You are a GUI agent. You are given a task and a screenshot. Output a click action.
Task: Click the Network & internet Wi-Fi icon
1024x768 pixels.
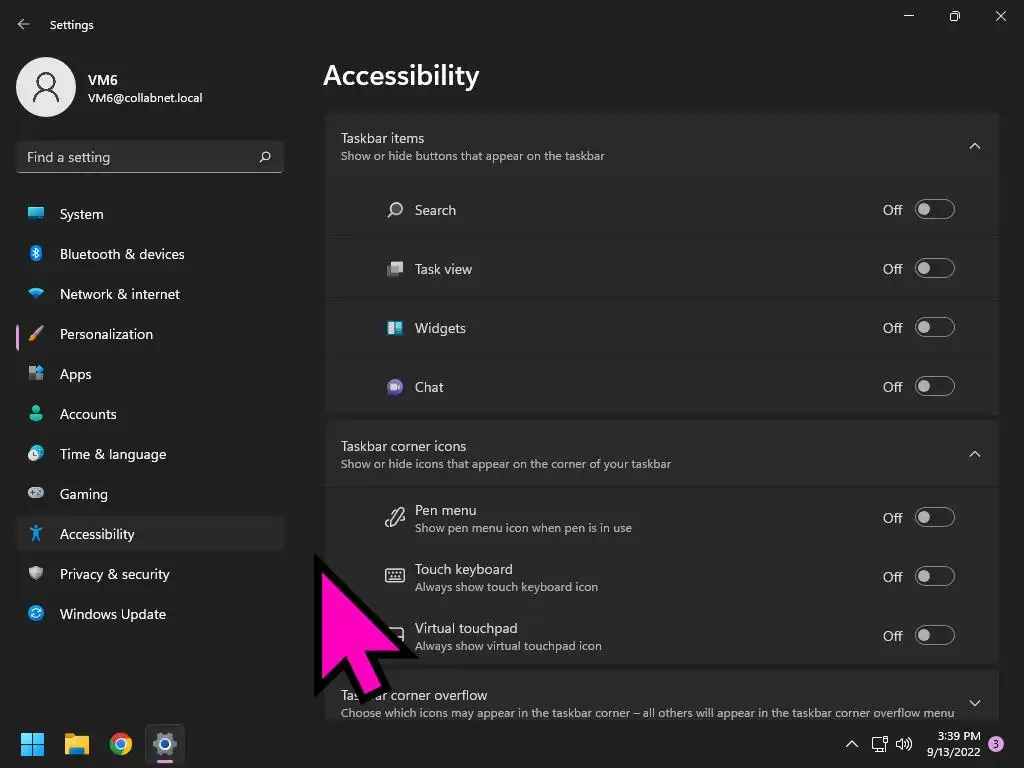click(36, 294)
